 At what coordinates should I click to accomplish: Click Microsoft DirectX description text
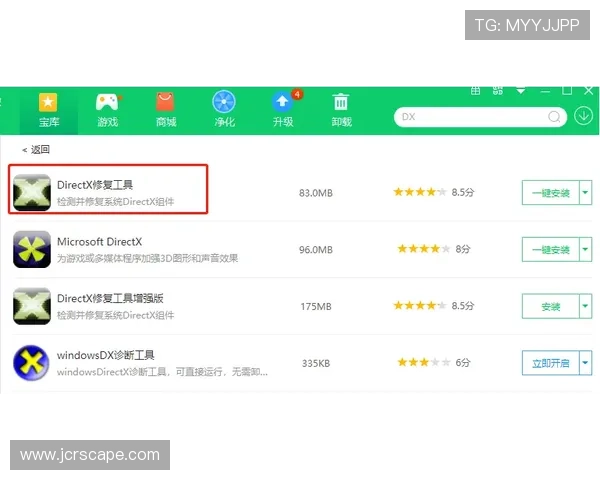pyautogui.click(x=147, y=258)
